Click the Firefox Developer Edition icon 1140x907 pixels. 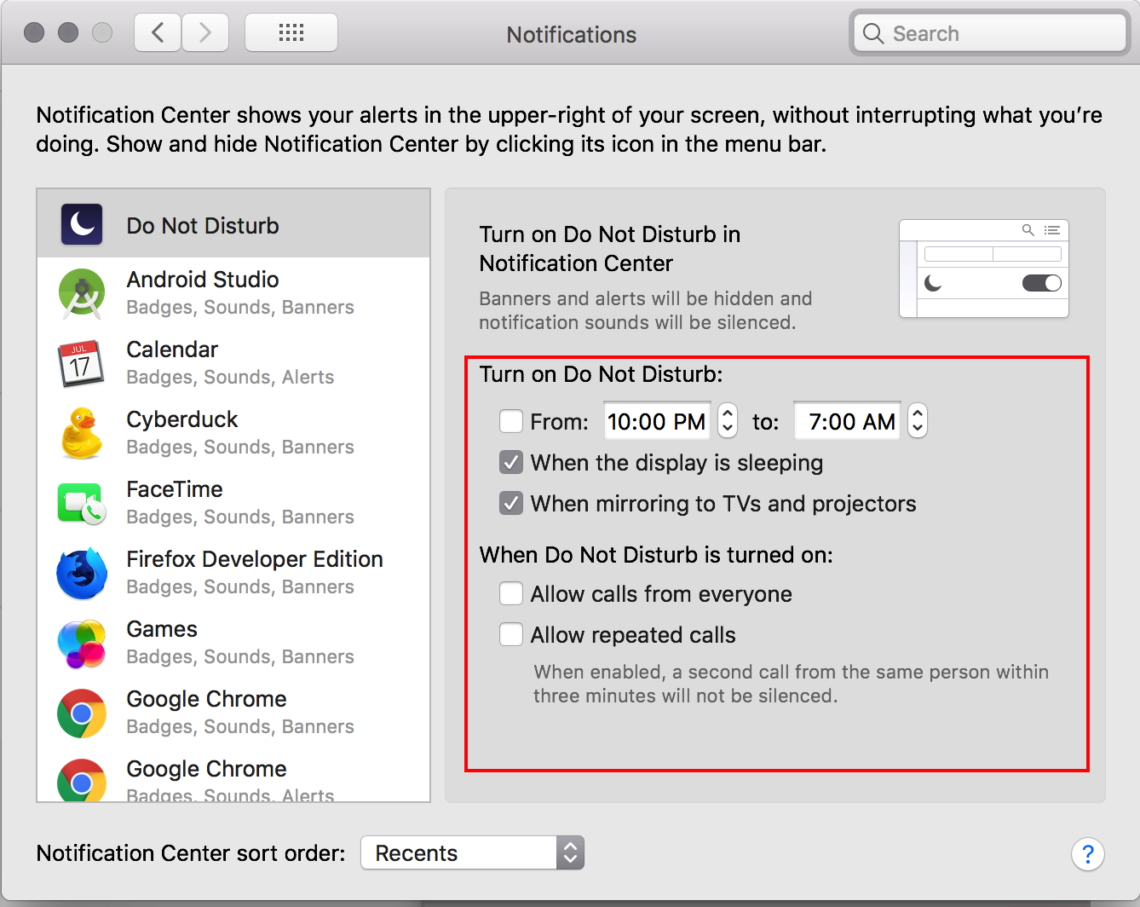pyautogui.click(x=81, y=572)
